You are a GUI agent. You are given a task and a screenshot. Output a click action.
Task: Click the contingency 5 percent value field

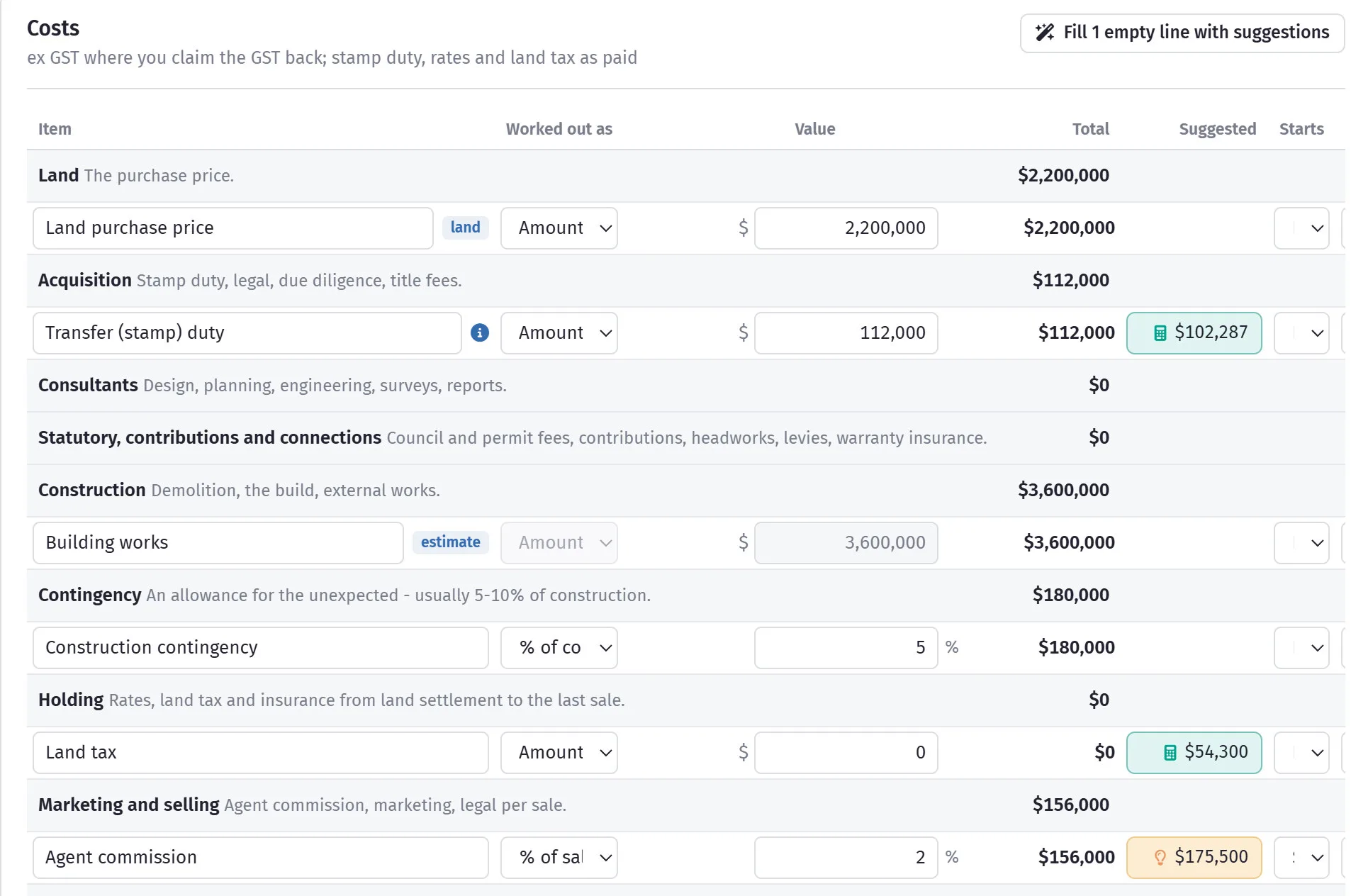tap(846, 647)
